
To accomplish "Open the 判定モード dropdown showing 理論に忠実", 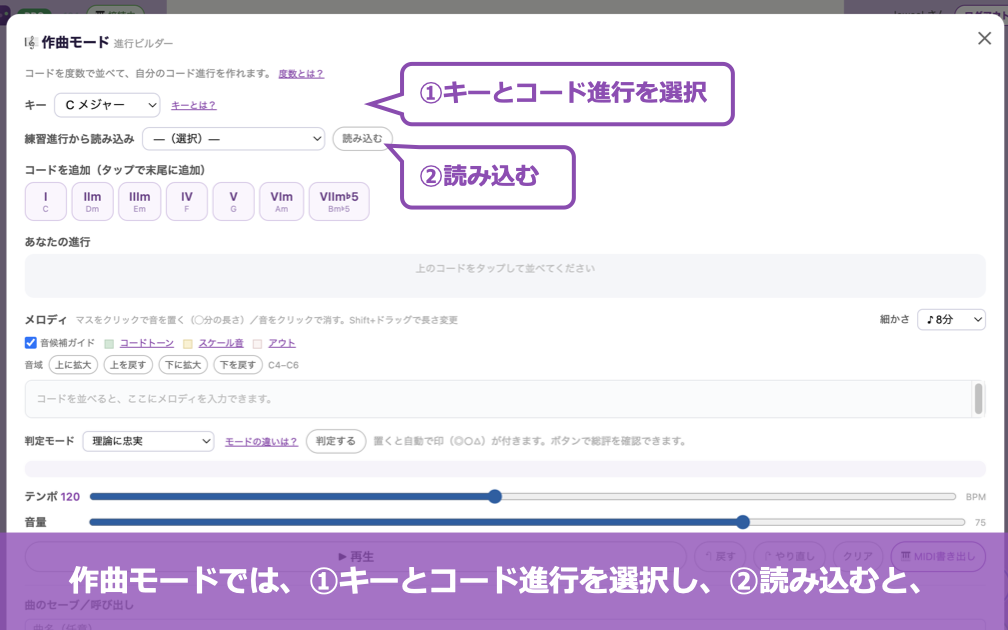I will (148, 441).
